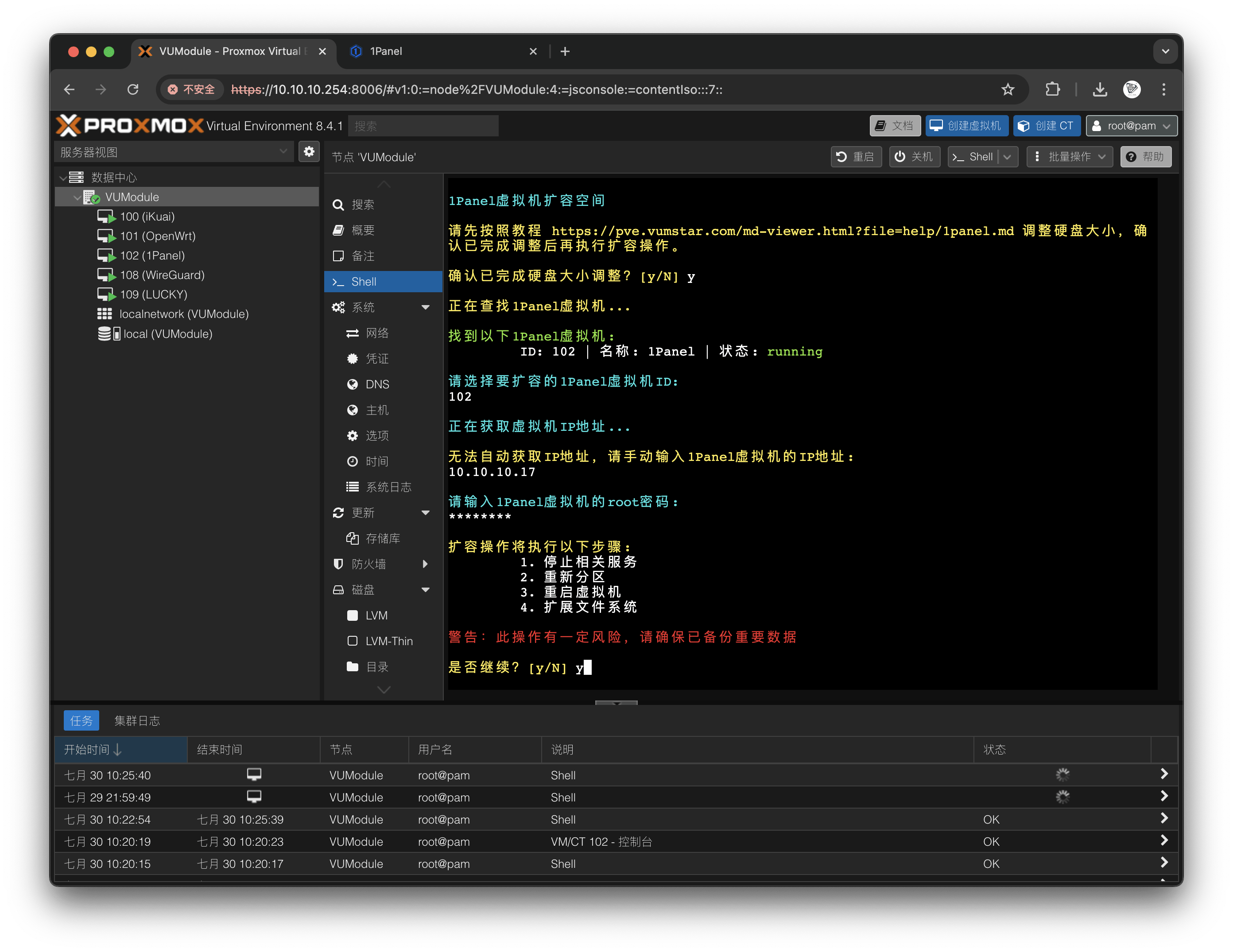Open the browser extensions puzzle icon
Screen dimensions: 1233x952
(x=1052, y=90)
